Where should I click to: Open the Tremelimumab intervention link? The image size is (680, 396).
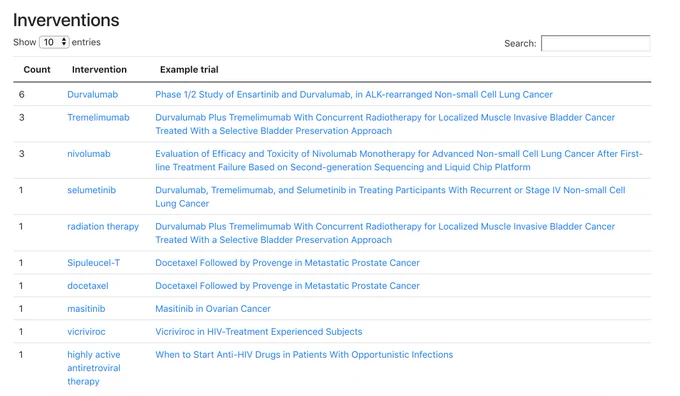pos(98,118)
